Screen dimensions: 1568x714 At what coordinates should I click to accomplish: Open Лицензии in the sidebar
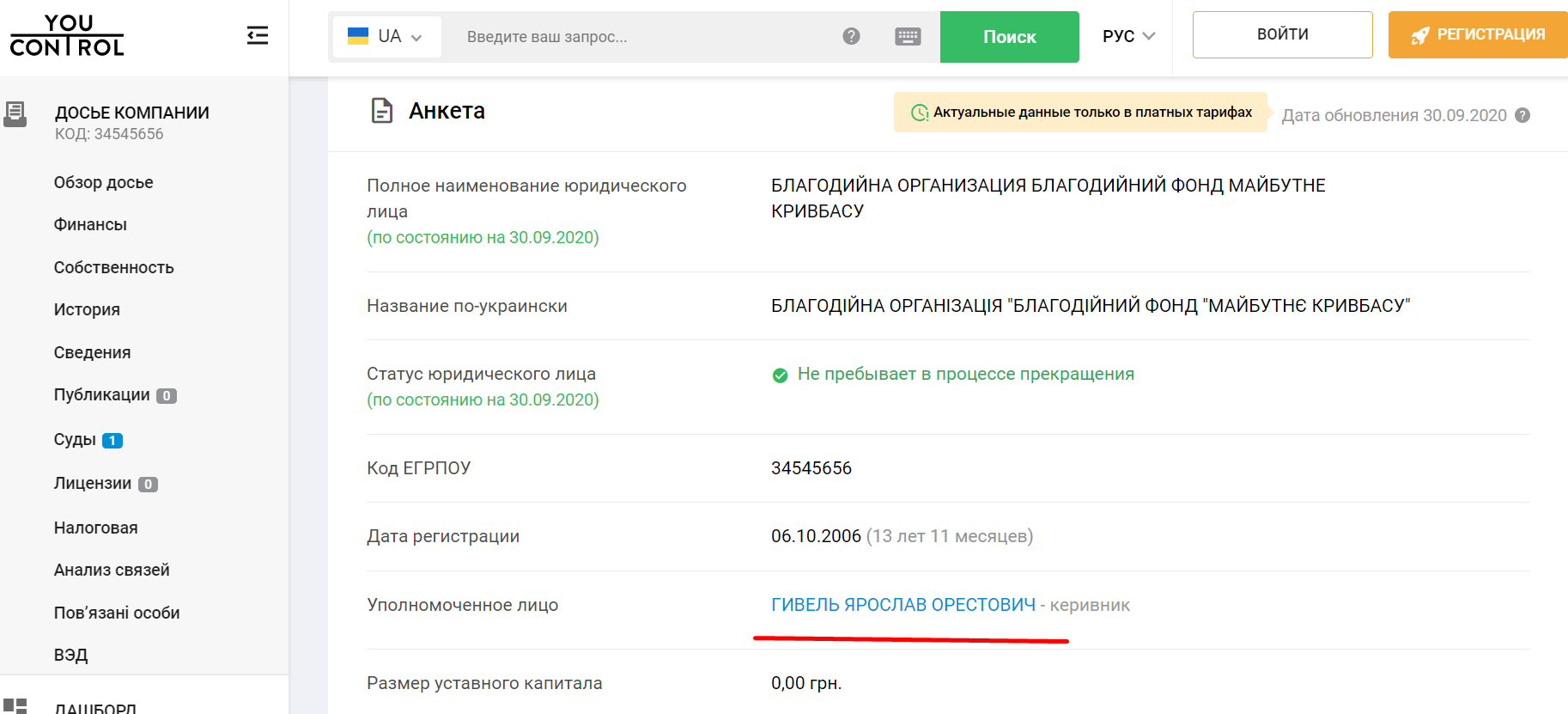point(93,484)
